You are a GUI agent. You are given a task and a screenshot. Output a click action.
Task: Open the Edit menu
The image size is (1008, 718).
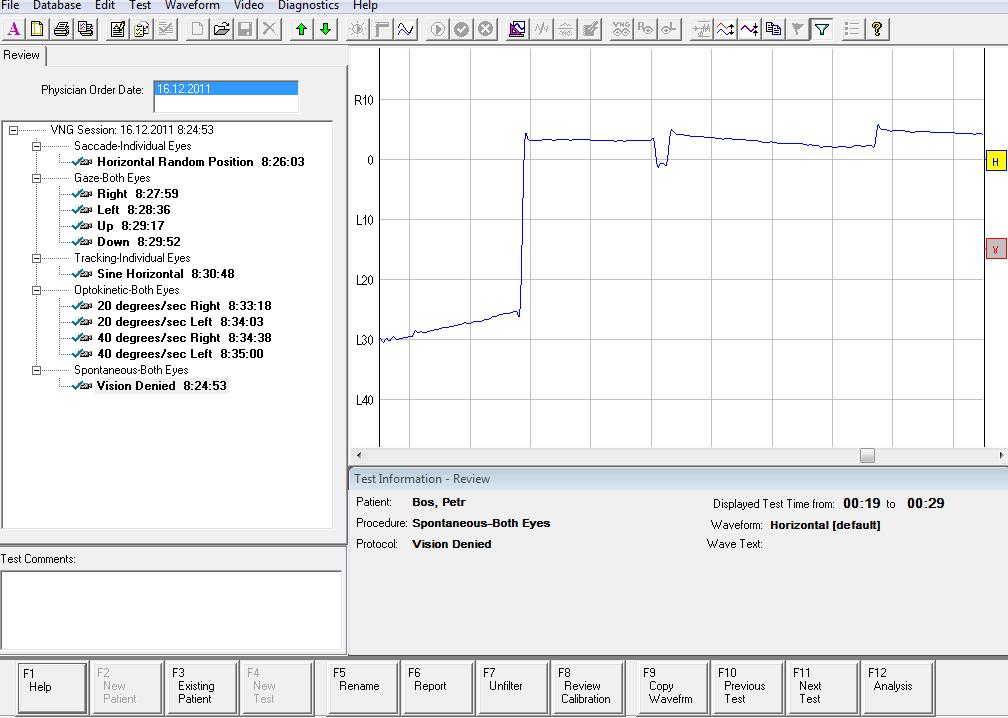point(105,5)
